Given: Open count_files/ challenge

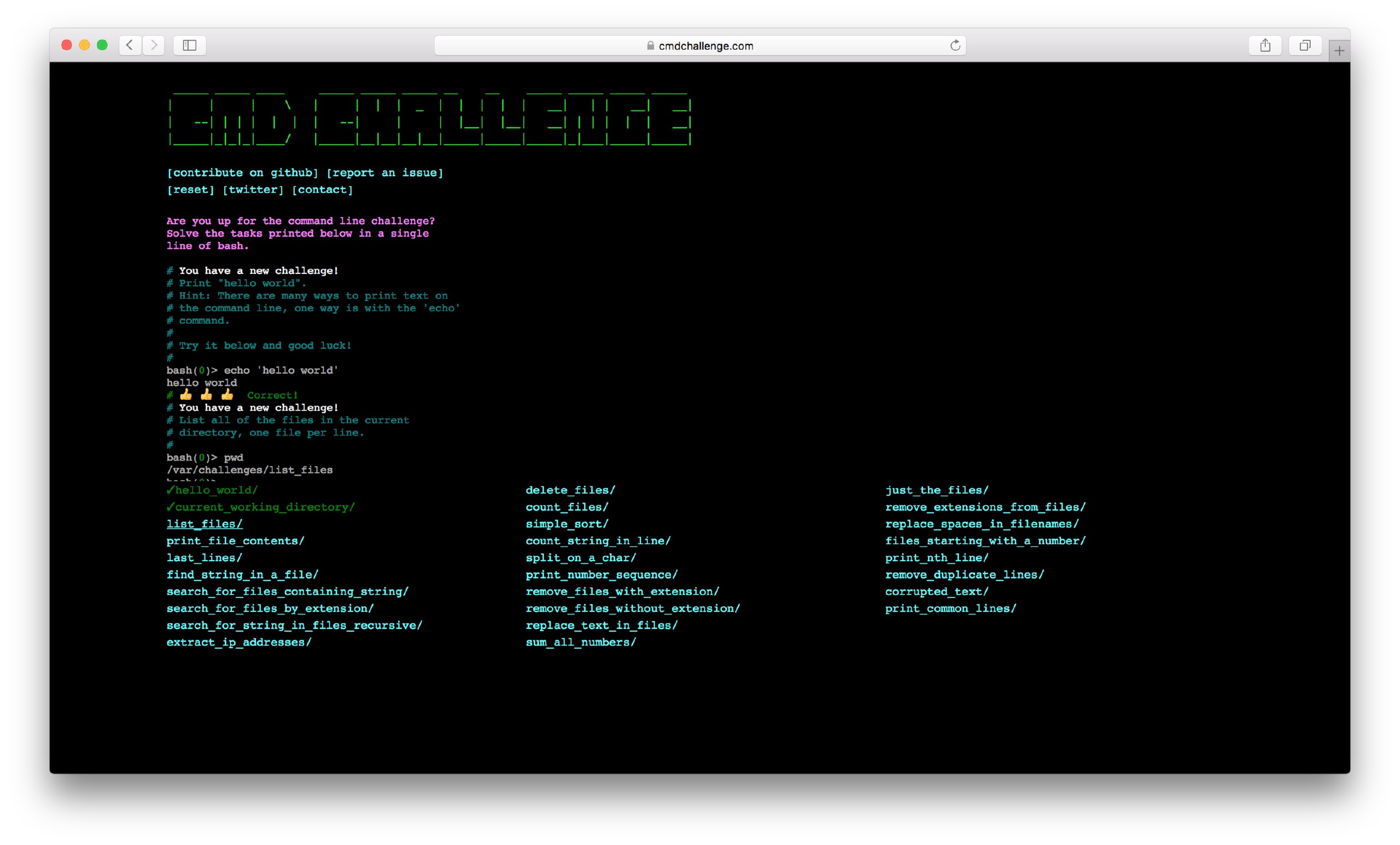Looking at the screenshot, I should pos(567,507).
